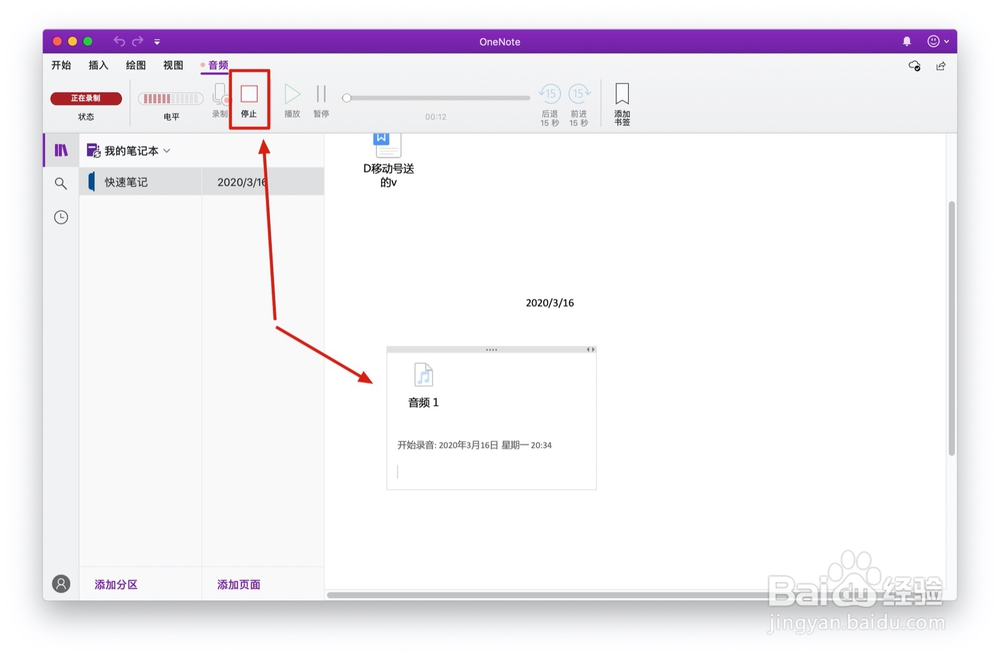The width and height of the screenshot is (1000, 657).
Task: Open the notifications bell
Action: click(x=907, y=41)
